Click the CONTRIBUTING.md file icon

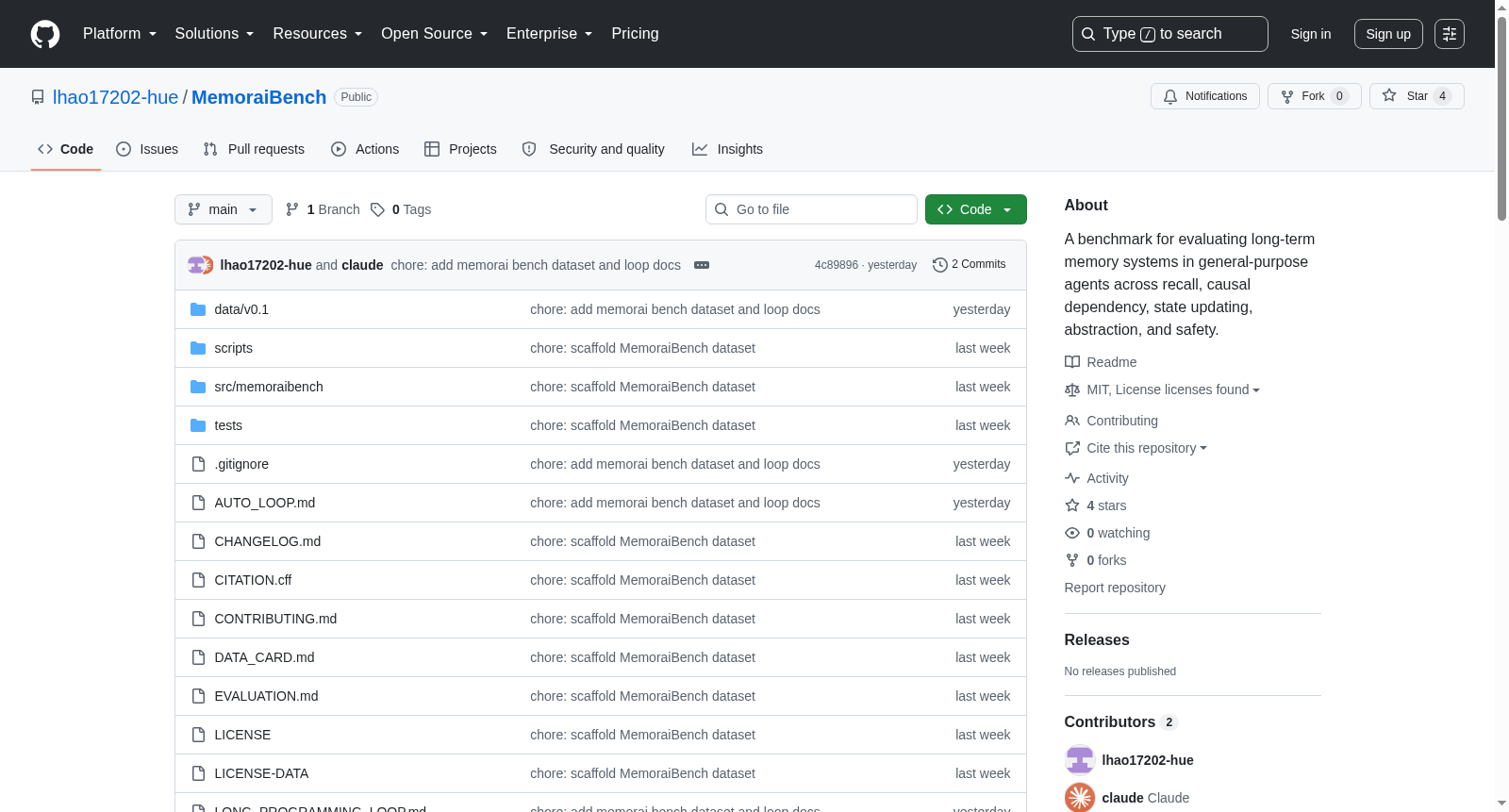[x=198, y=619]
